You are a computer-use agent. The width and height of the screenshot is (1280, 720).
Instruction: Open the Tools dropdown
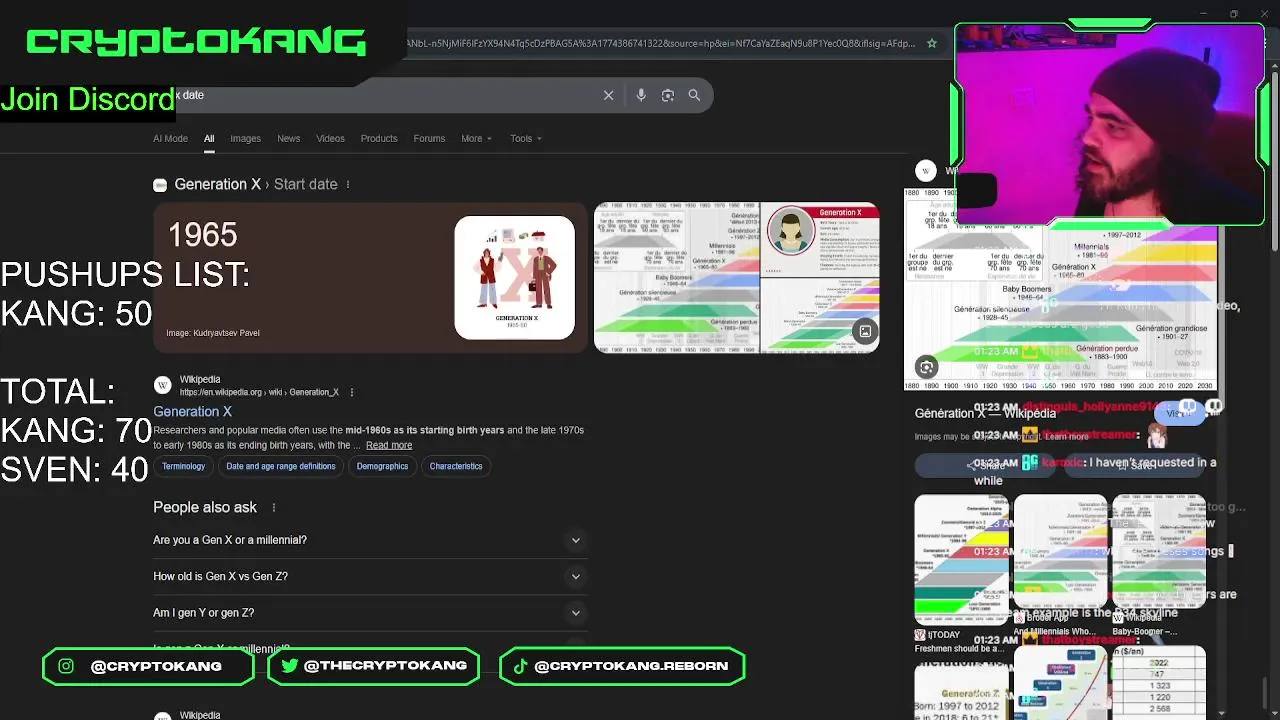point(525,139)
